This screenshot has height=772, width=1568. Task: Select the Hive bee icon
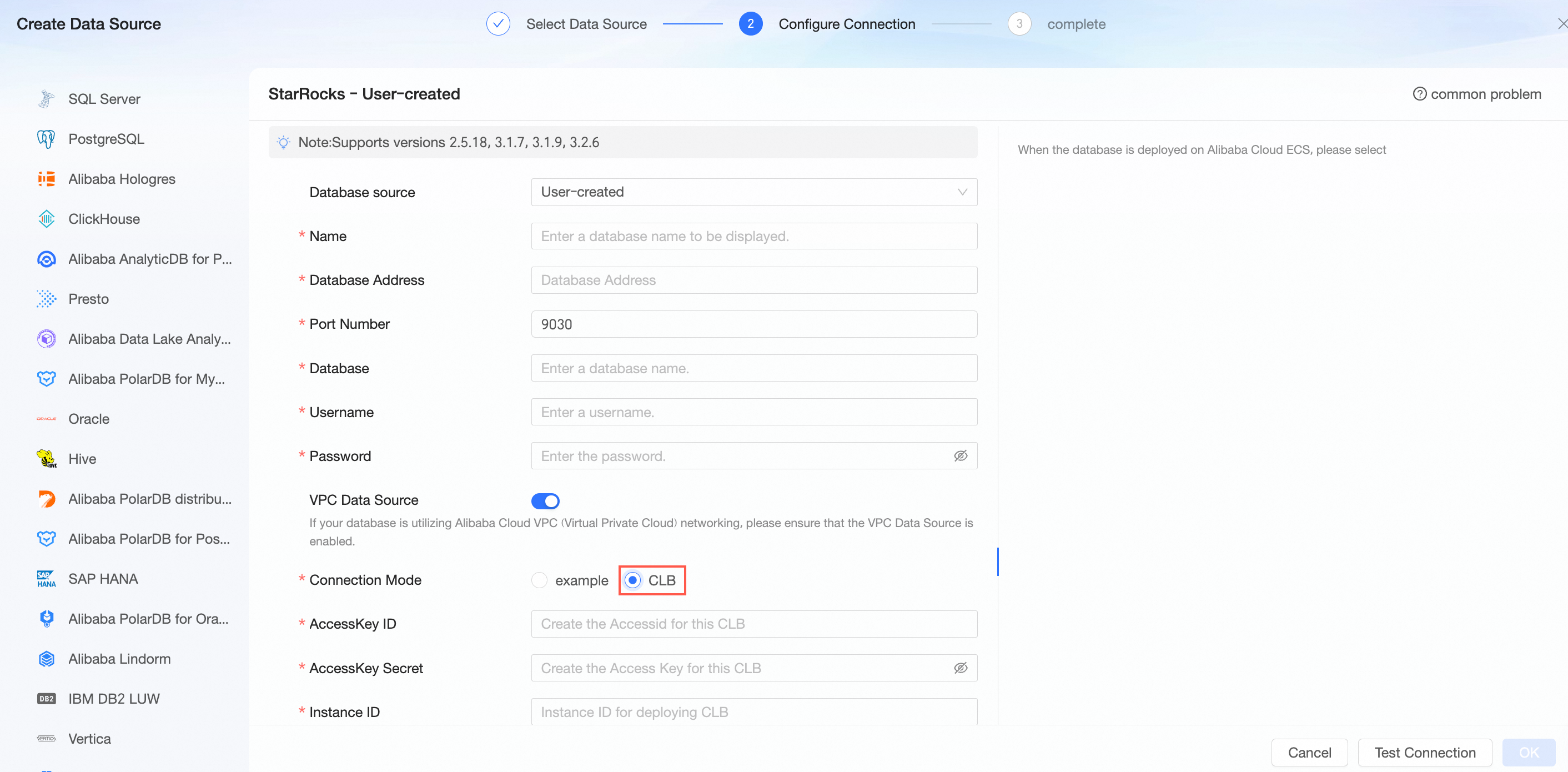coord(46,458)
